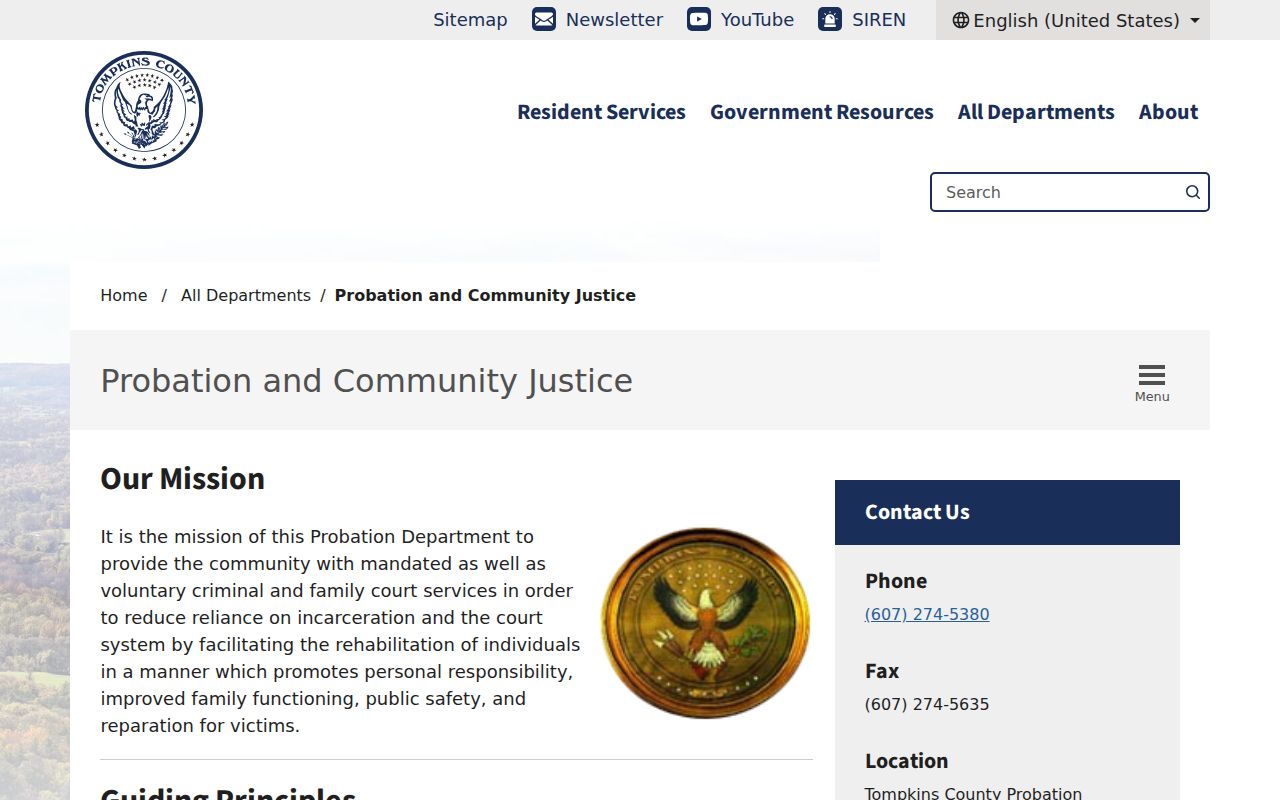The height and width of the screenshot is (800, 1280).
Task: Click the Phone heading in Contact Us
Action: [896, 581]
